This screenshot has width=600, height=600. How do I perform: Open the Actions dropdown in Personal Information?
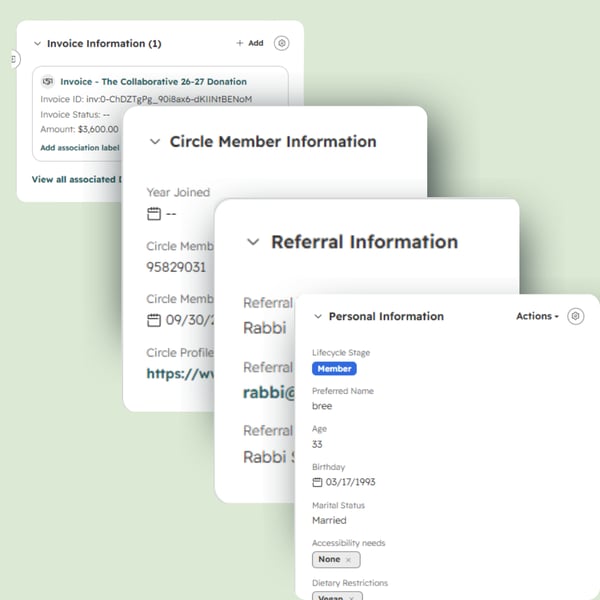pyautogui.click(x=537, y=316)
